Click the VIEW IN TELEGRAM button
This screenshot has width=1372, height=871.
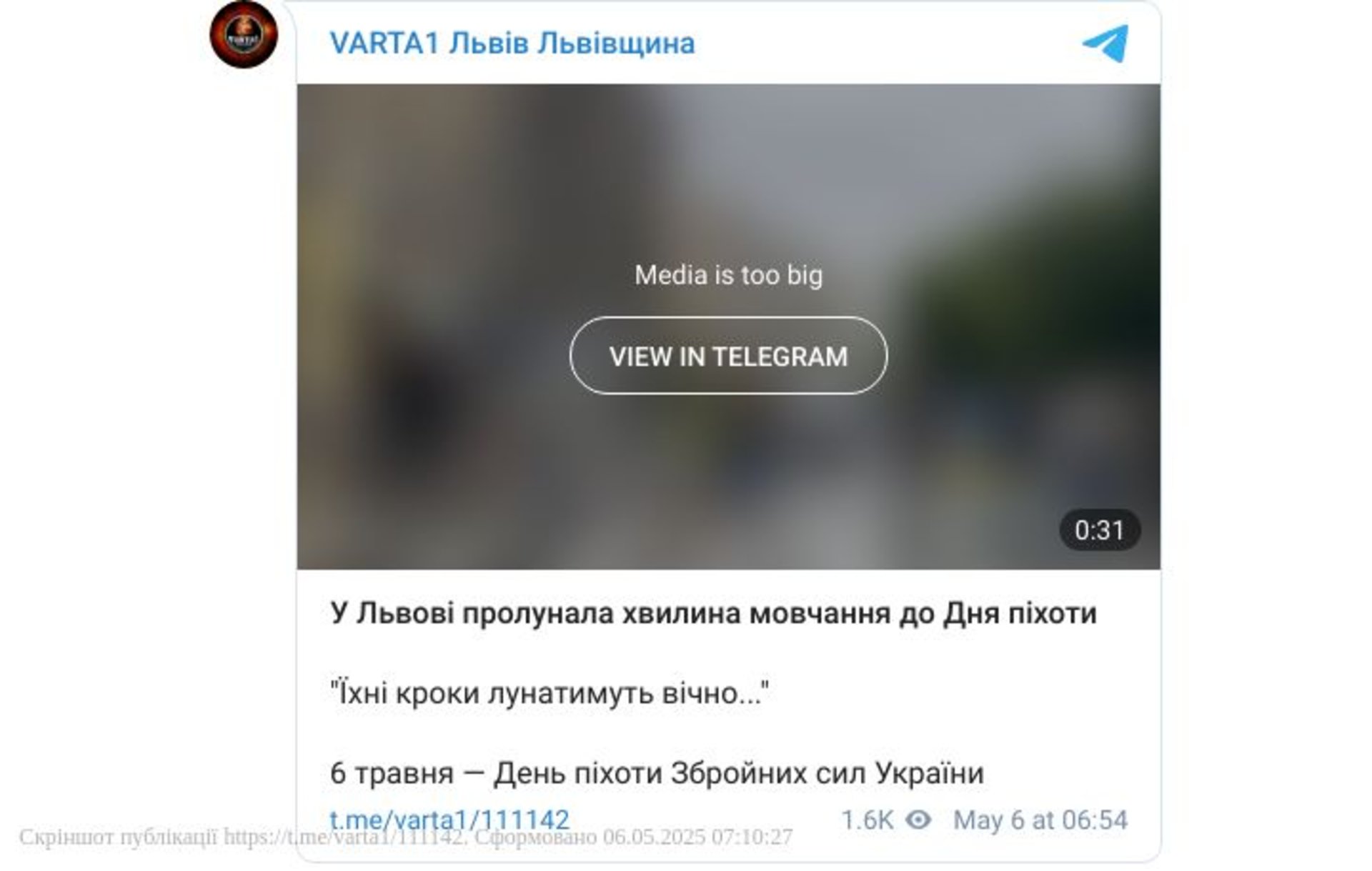pyautogui.click(x=728, y=356)
